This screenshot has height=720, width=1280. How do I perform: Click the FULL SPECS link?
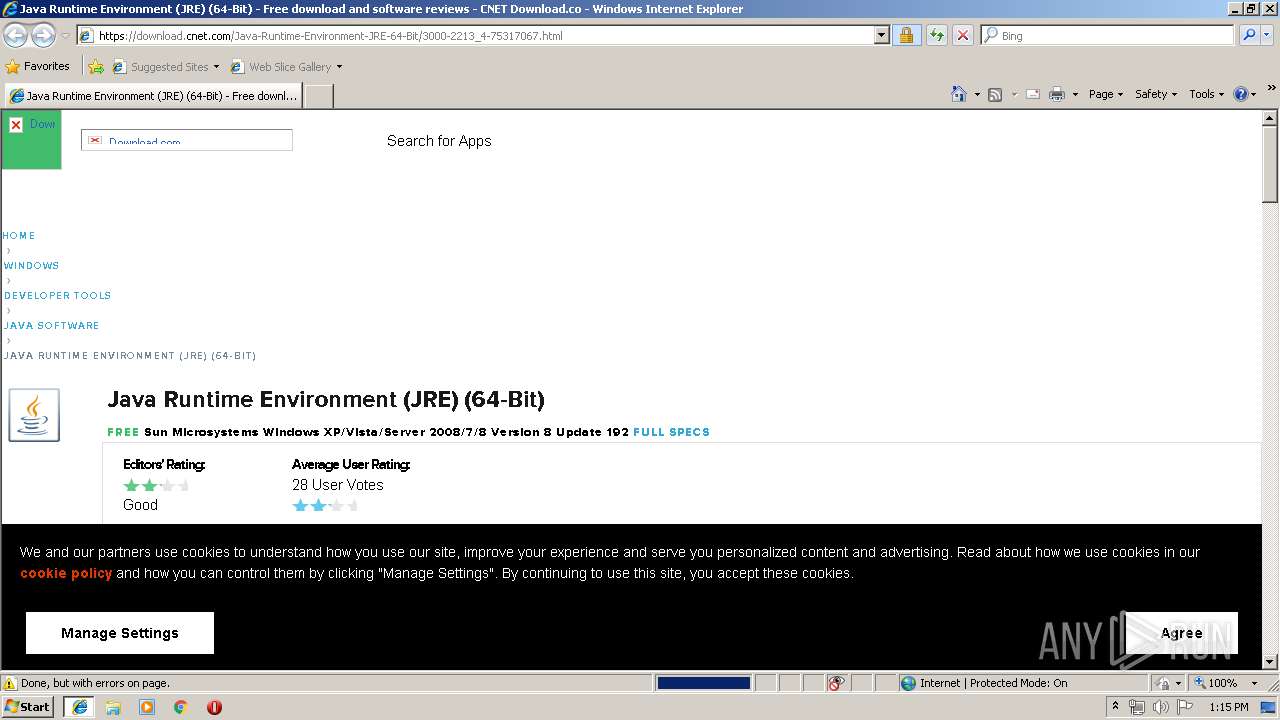coord(671,432)
